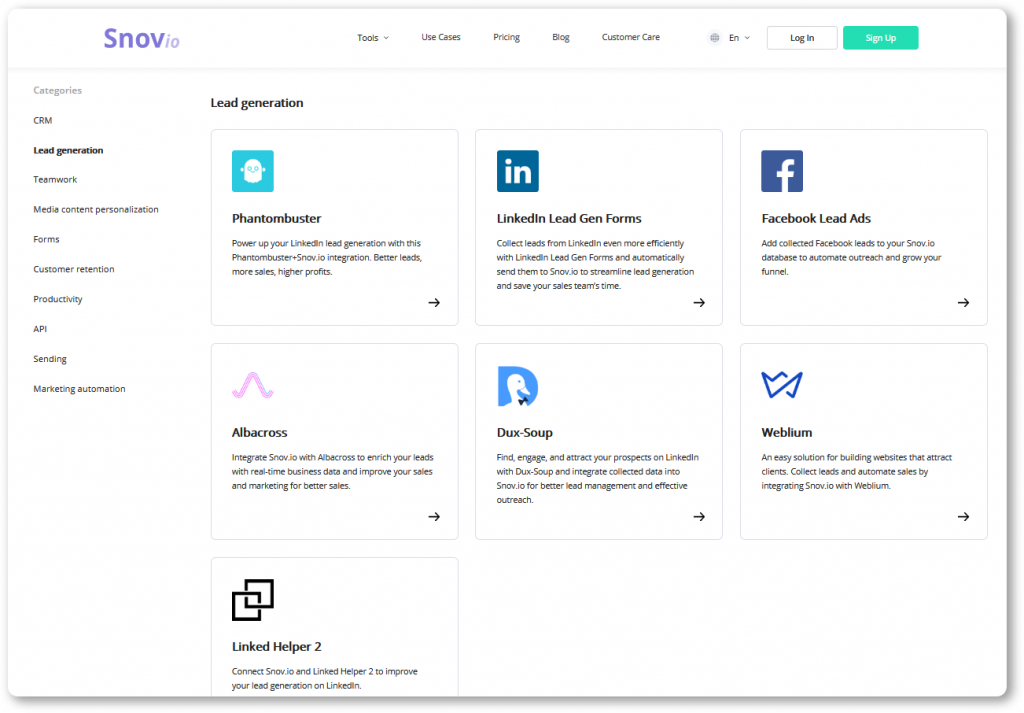The image size is (1024, 713).
Task: Visit the Blog
Action: [x=560, y=37]
